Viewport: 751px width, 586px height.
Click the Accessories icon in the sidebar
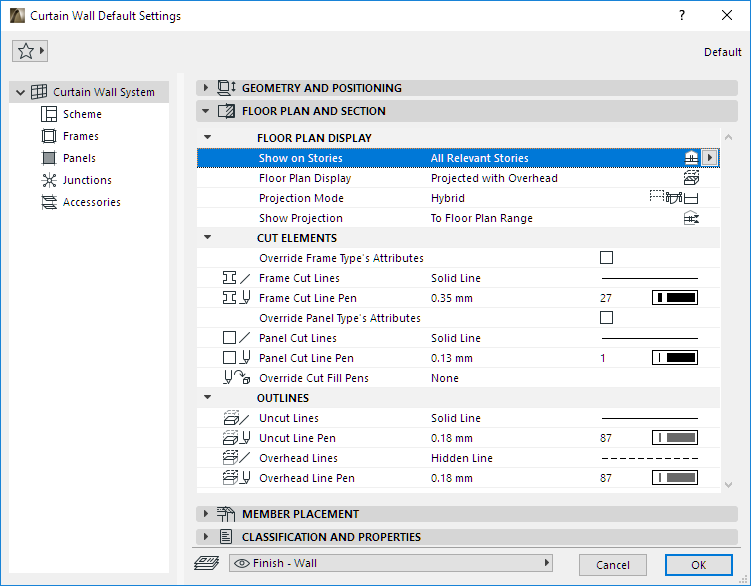[49, 202]
